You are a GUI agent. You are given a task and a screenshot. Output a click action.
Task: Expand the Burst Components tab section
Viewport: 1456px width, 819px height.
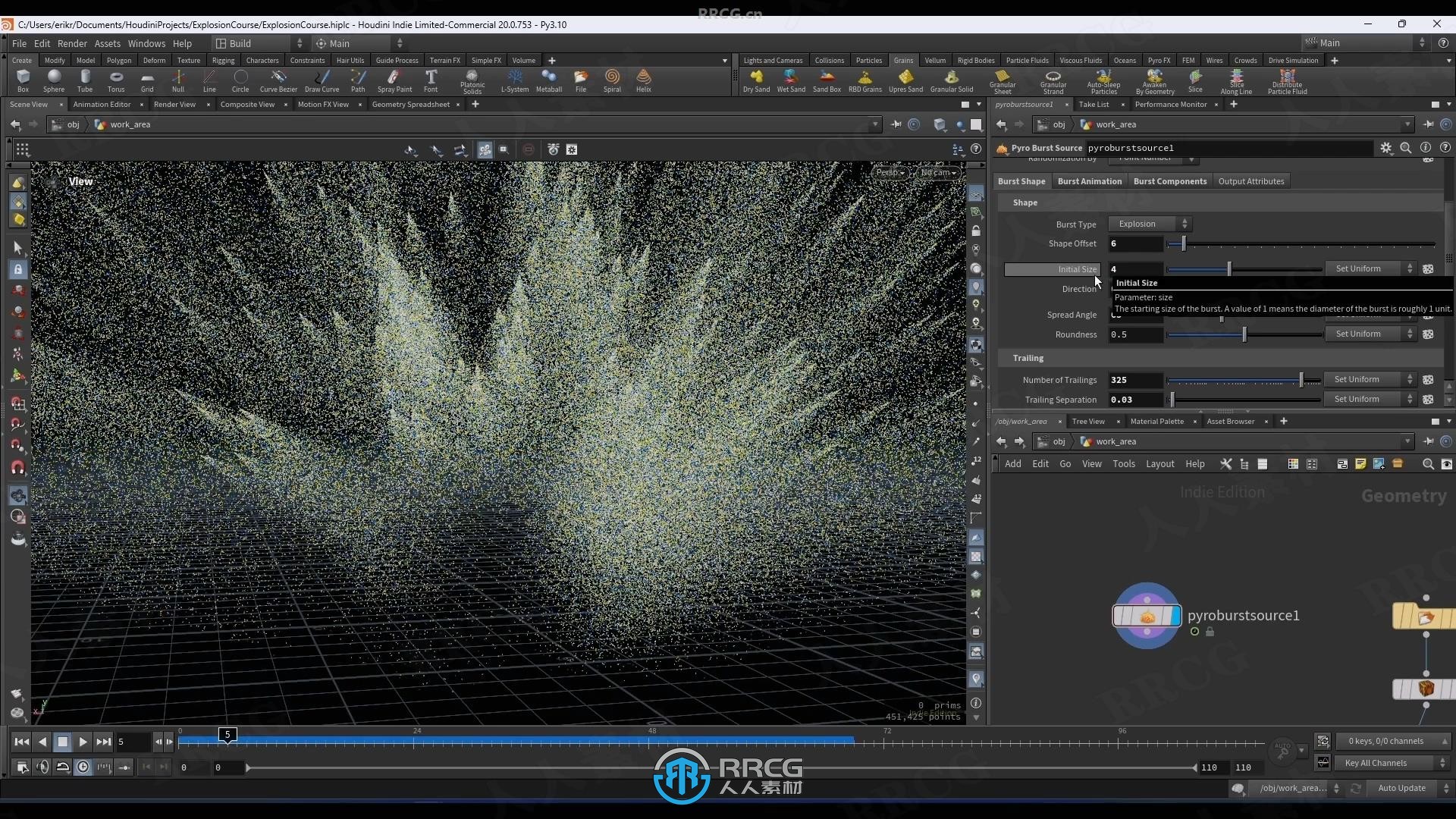[1170, 181]
